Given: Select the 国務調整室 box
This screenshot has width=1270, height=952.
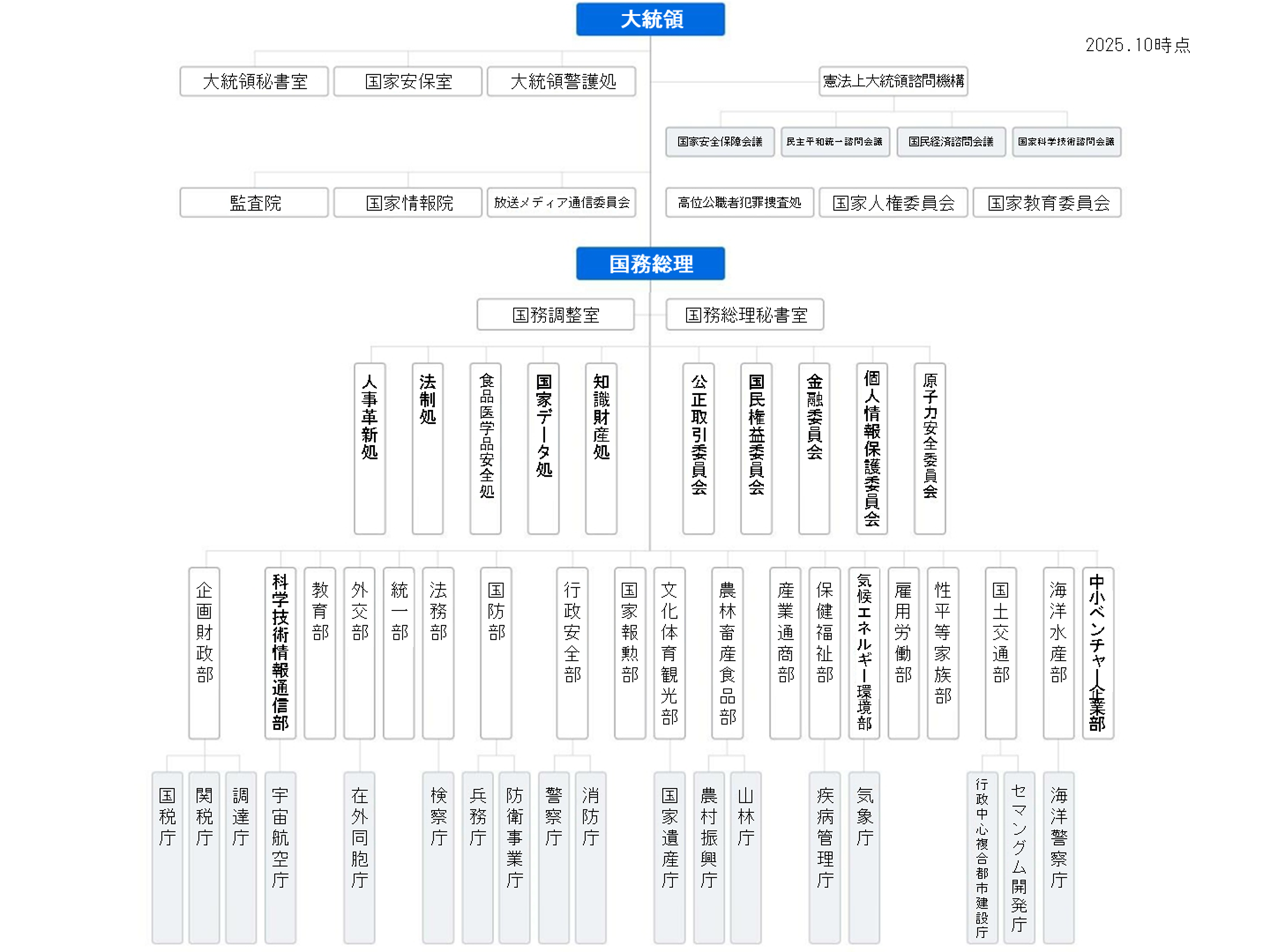Looking at the screenshot, I should pyautogui.click(x=555, y=315).
